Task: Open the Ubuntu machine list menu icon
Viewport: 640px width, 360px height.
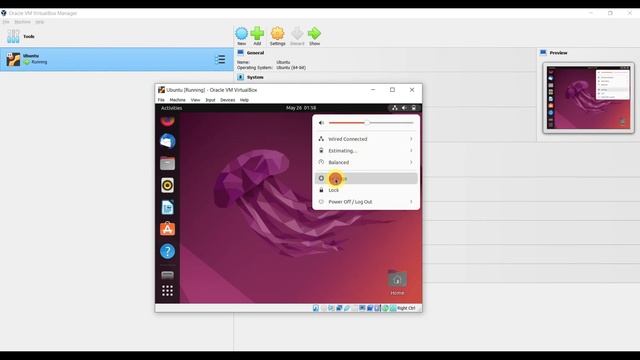Action: tap(220, 60)
